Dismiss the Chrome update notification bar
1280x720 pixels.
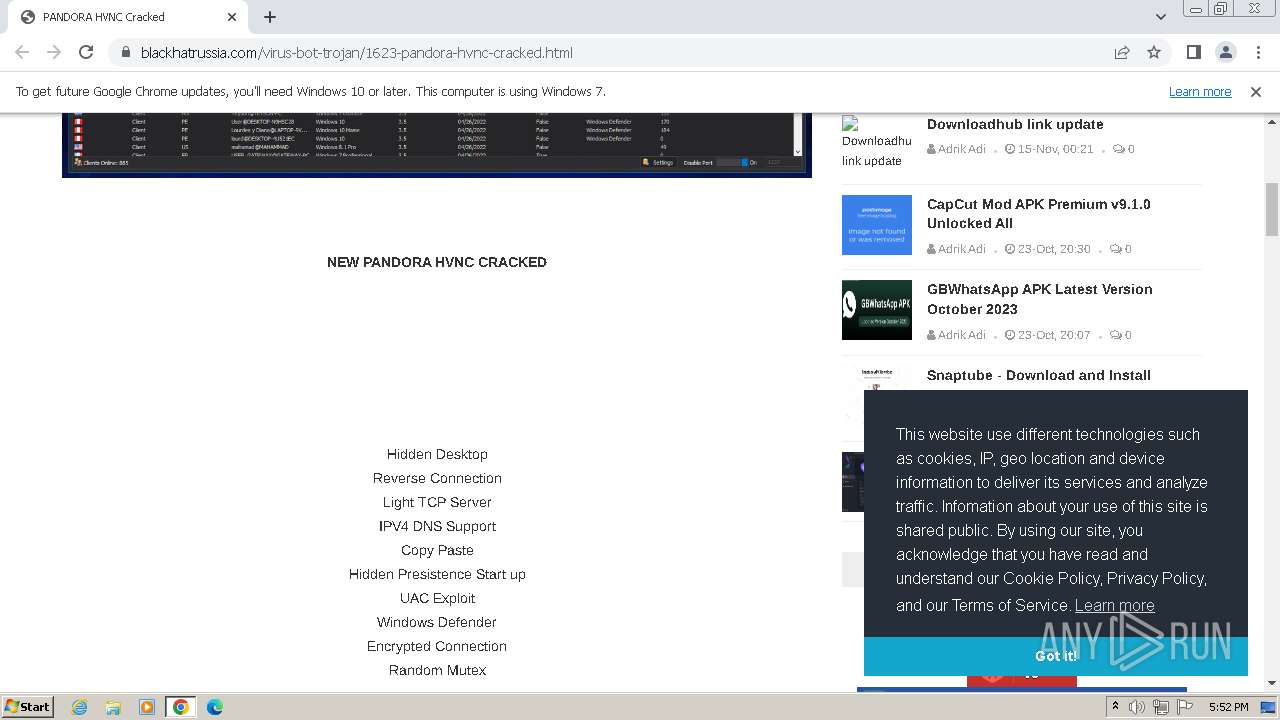pos(1255,91)
